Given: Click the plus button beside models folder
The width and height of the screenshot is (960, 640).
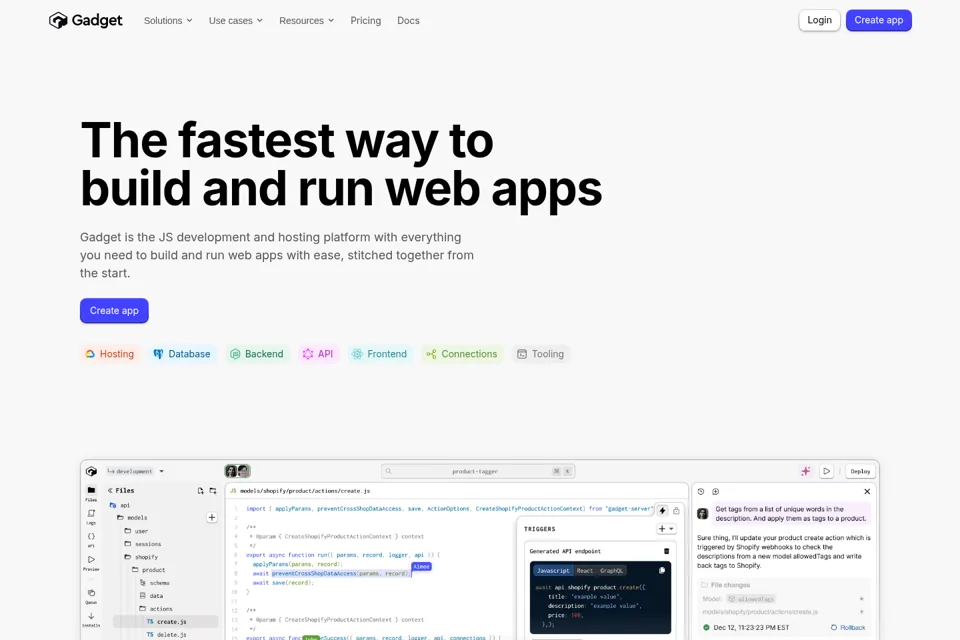Looking at the screenshot, I should (212, 518).
